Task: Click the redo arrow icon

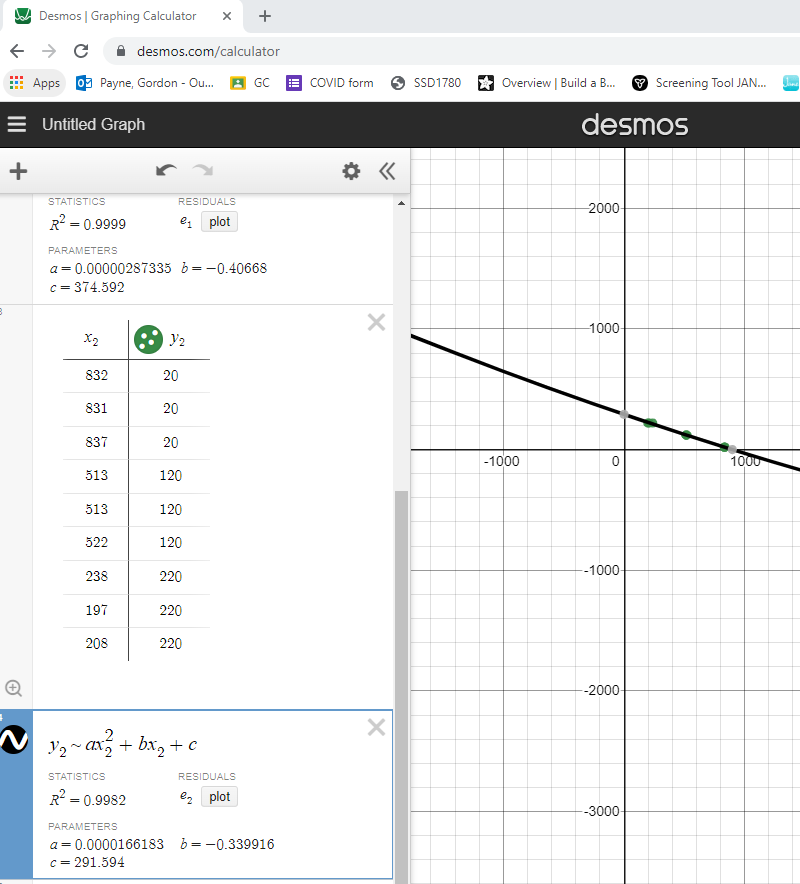Action: [202, 170]
